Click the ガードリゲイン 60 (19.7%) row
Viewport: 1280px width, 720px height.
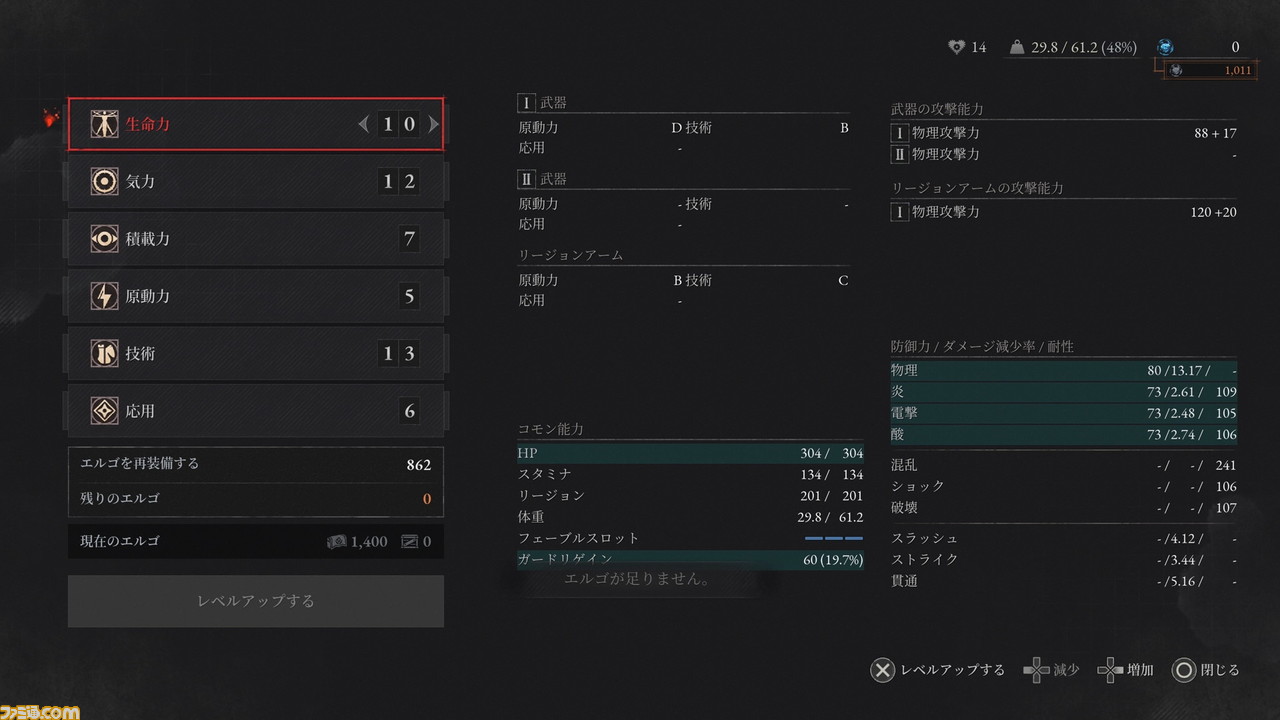coord(690,559)
